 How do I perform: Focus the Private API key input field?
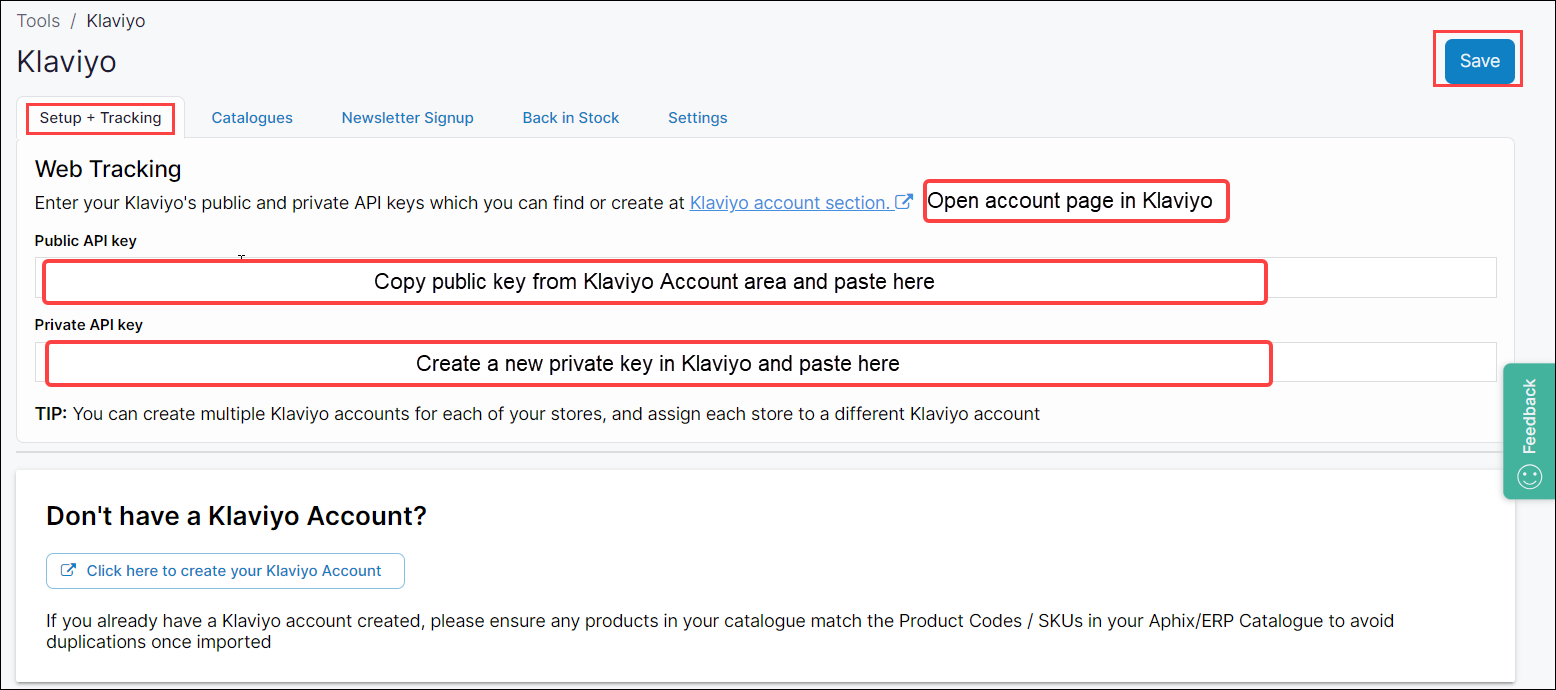click(x=1380, y=362)
